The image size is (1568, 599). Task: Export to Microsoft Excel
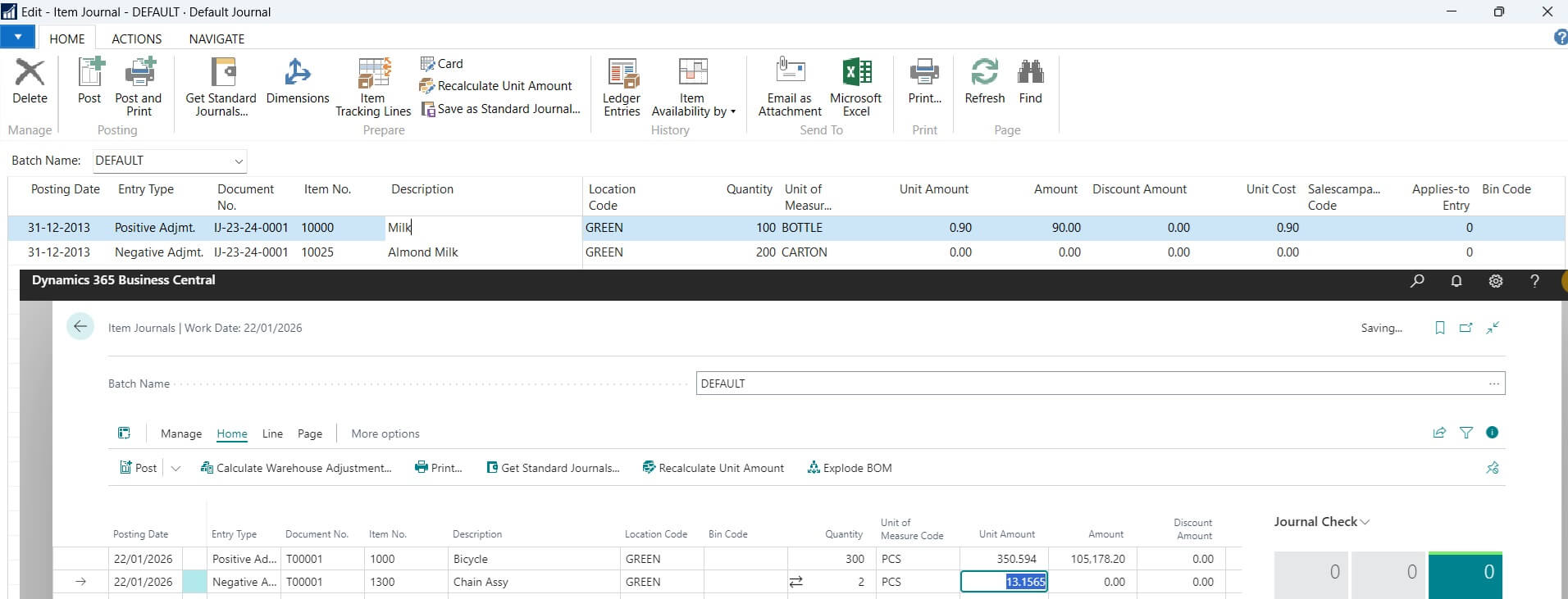(x=855, y=74)
